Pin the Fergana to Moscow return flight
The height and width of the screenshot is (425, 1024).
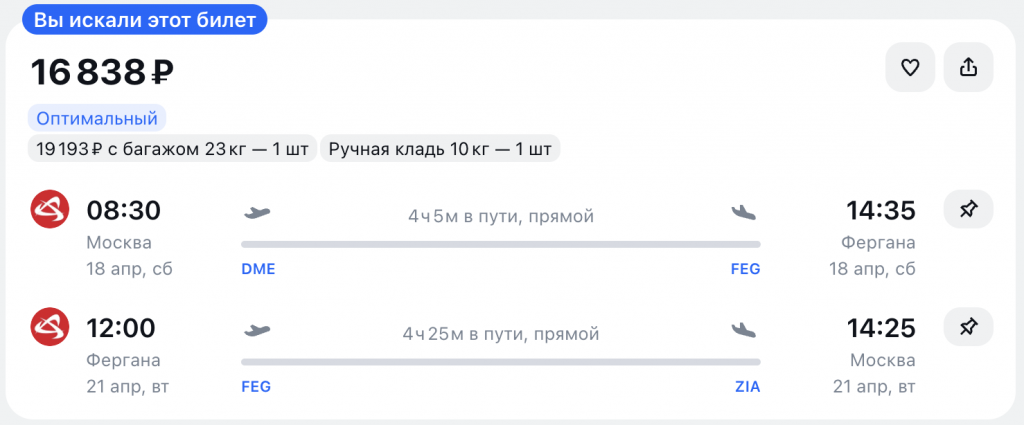(968, 326)
